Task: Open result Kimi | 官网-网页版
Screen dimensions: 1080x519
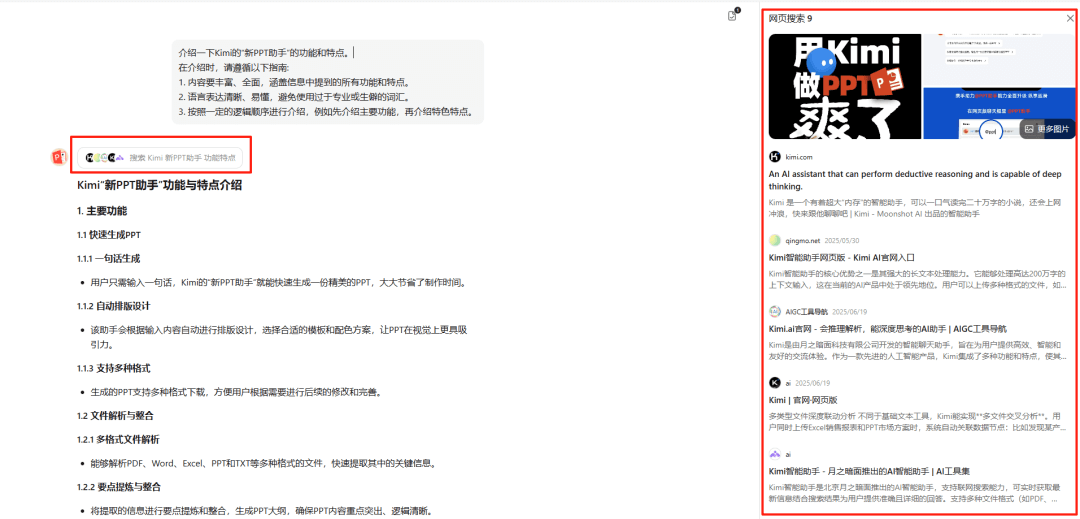Action: [802, 399]
